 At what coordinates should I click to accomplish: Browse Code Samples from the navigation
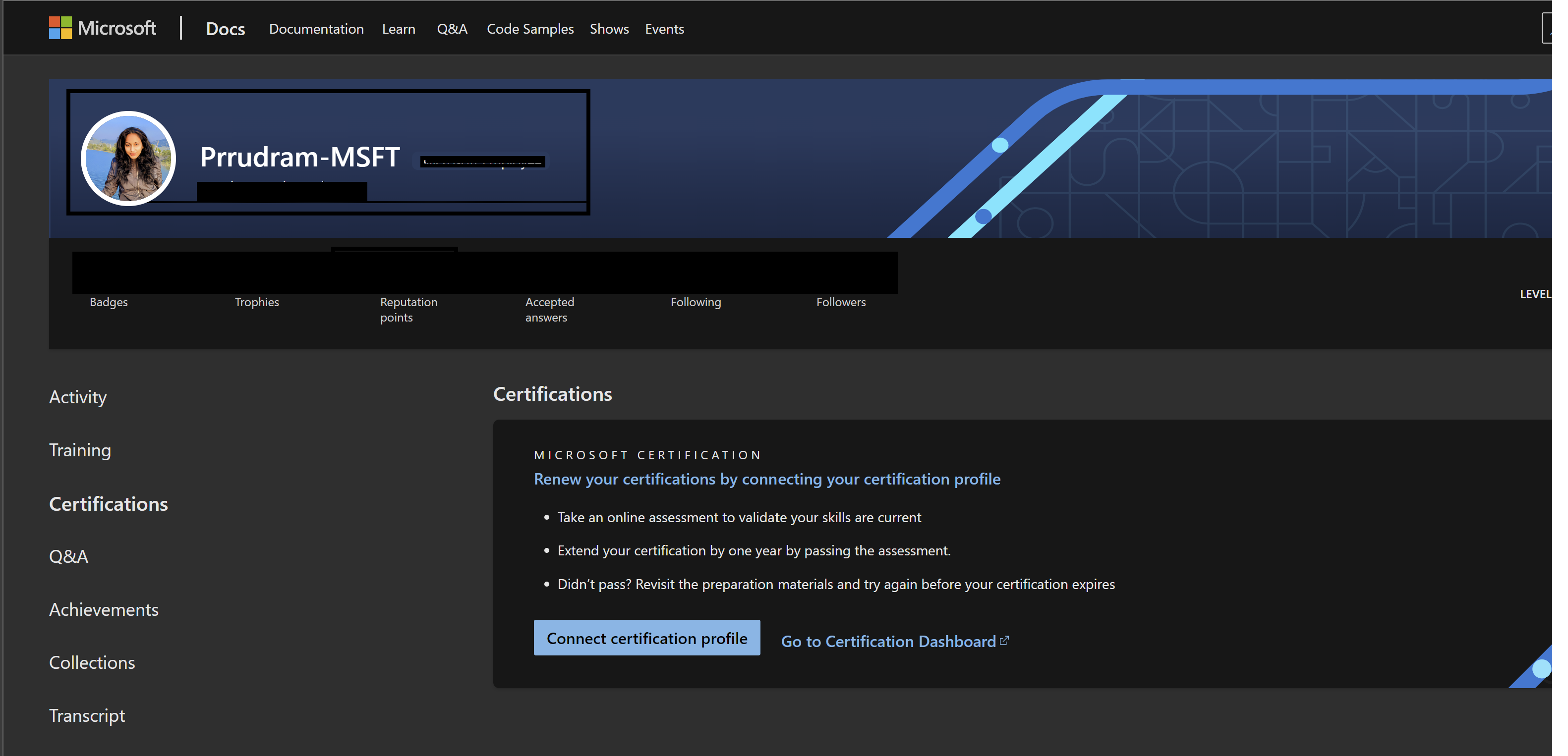[x=529, y=29]
